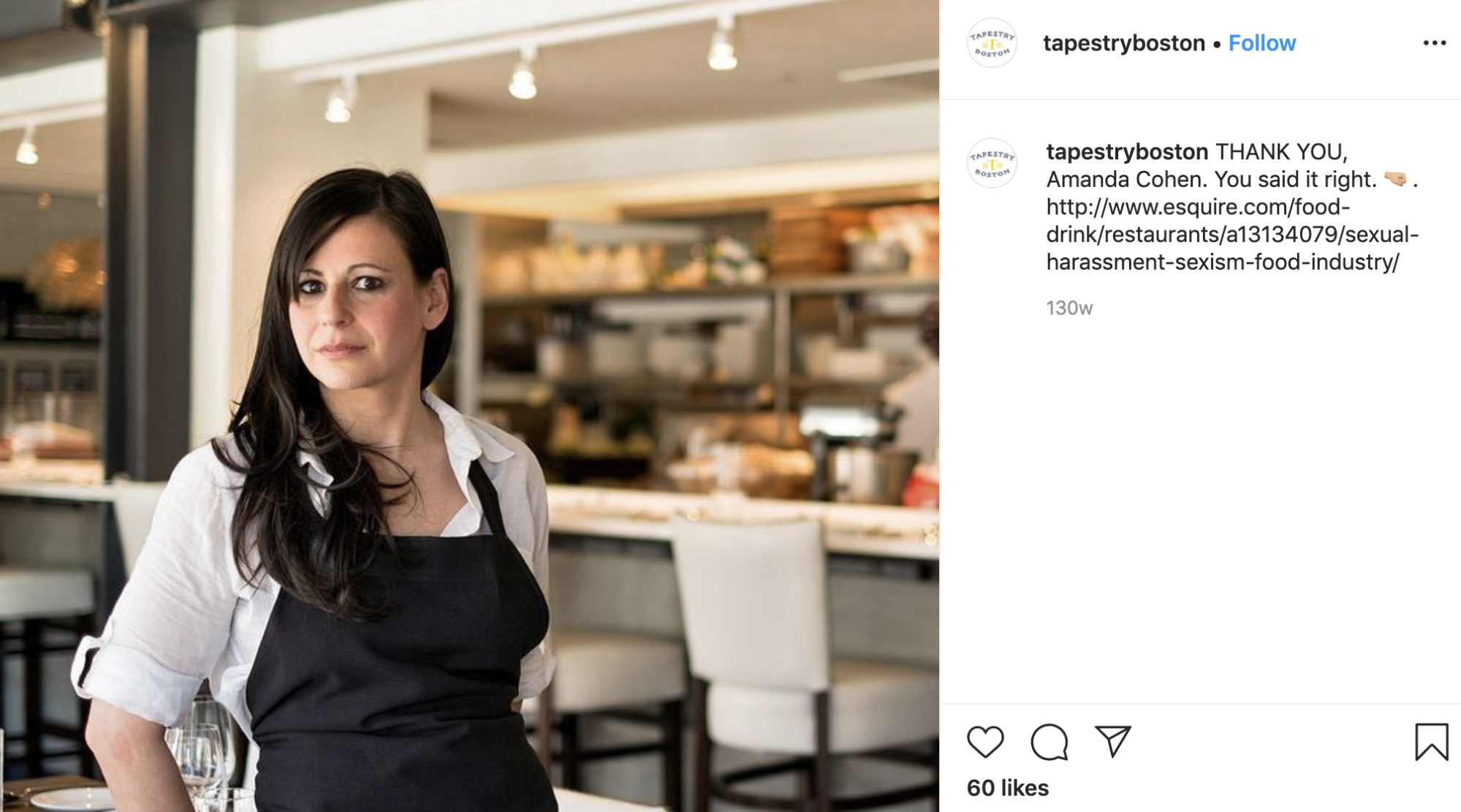Open tapestryboston profile from header username
This screenshot has width=1461, height=812.
tap(1123, 43)
